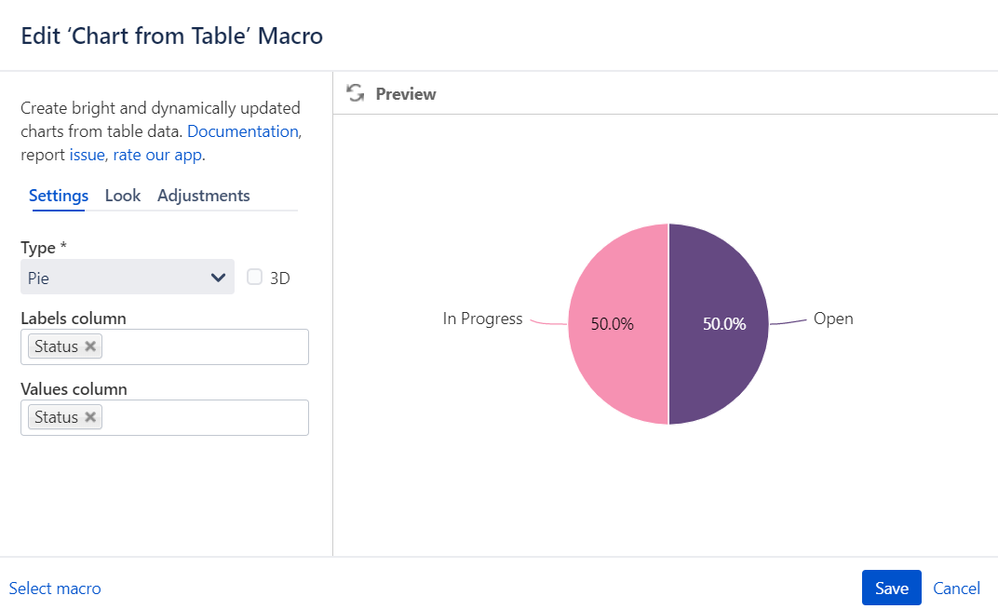This screenshot has width=998, height=611.
Task: Remove Status tag from Values column
Action: pyautogui.click(x=90, y=417)
